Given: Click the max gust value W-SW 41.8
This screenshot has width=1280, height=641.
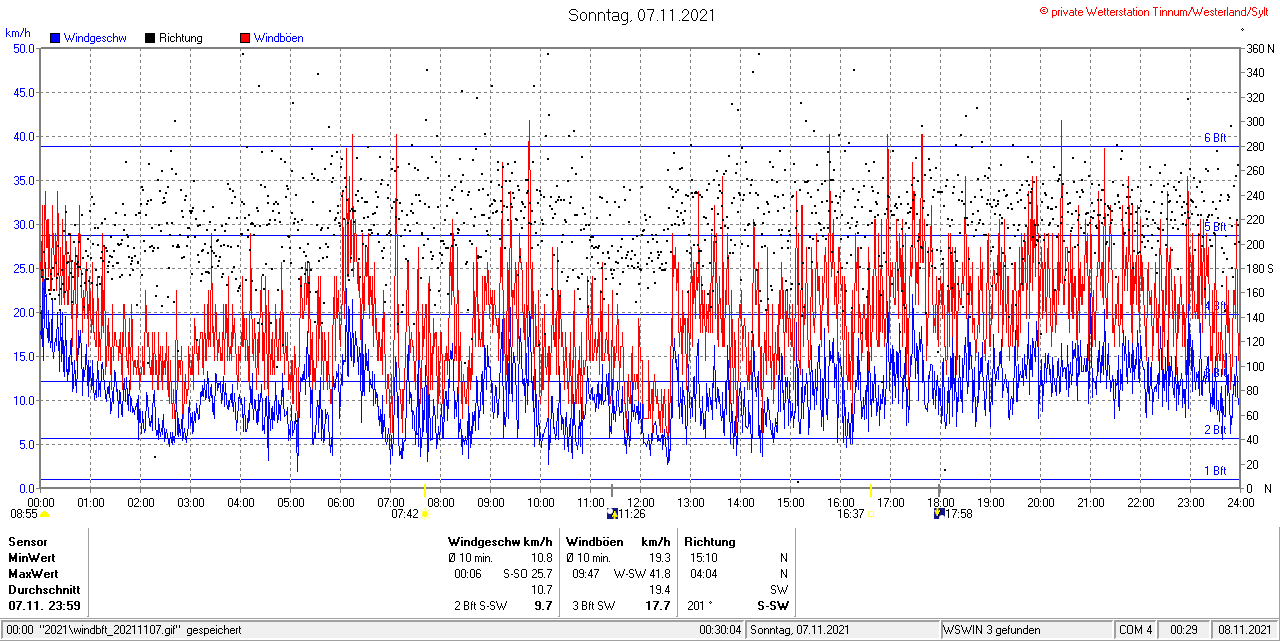Looking at the screenshot, I should 640,573.
